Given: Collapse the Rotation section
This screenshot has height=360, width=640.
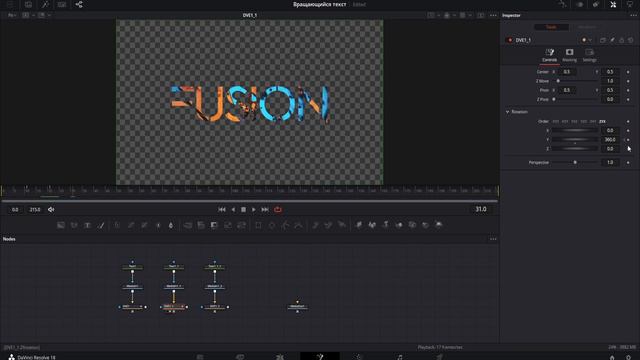Looking at the screenshot, I should click(x=508, y=112).
